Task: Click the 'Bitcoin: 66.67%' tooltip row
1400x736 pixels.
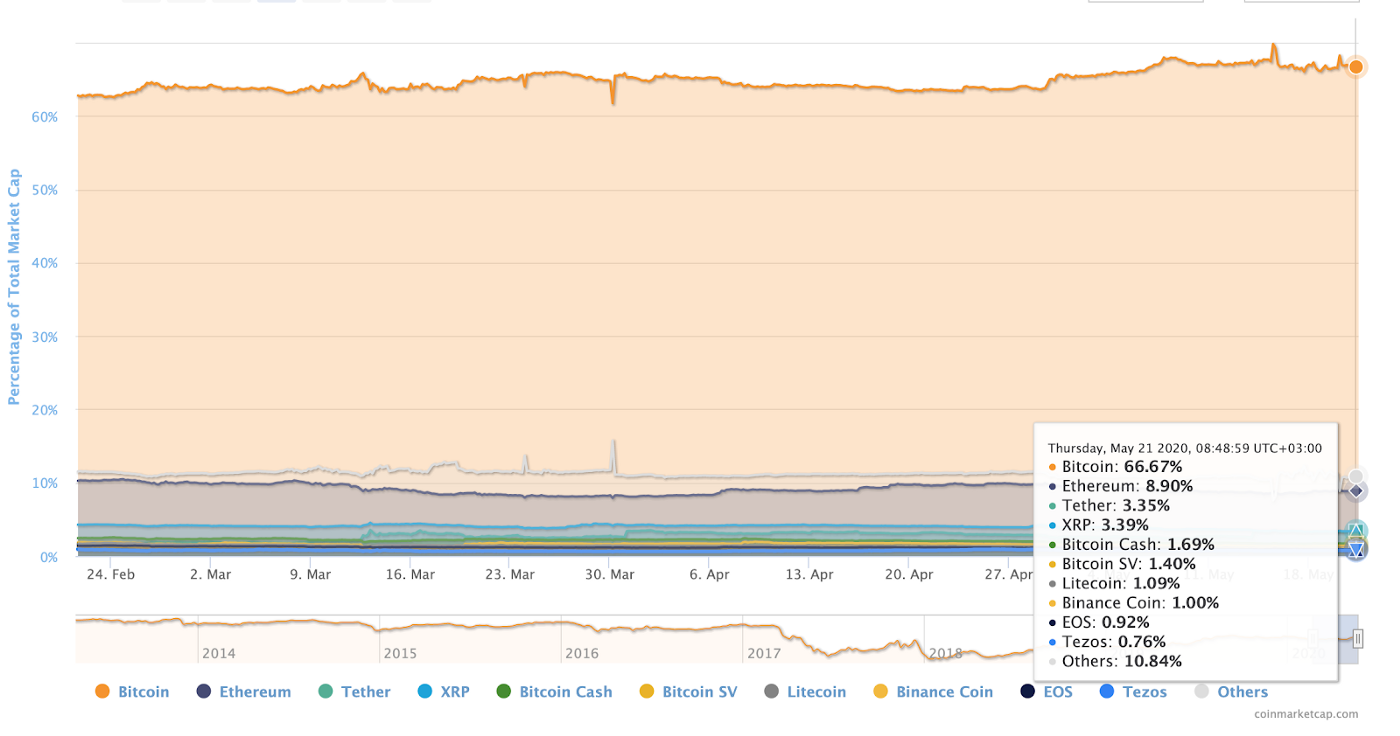Action: click(1115, 467)
